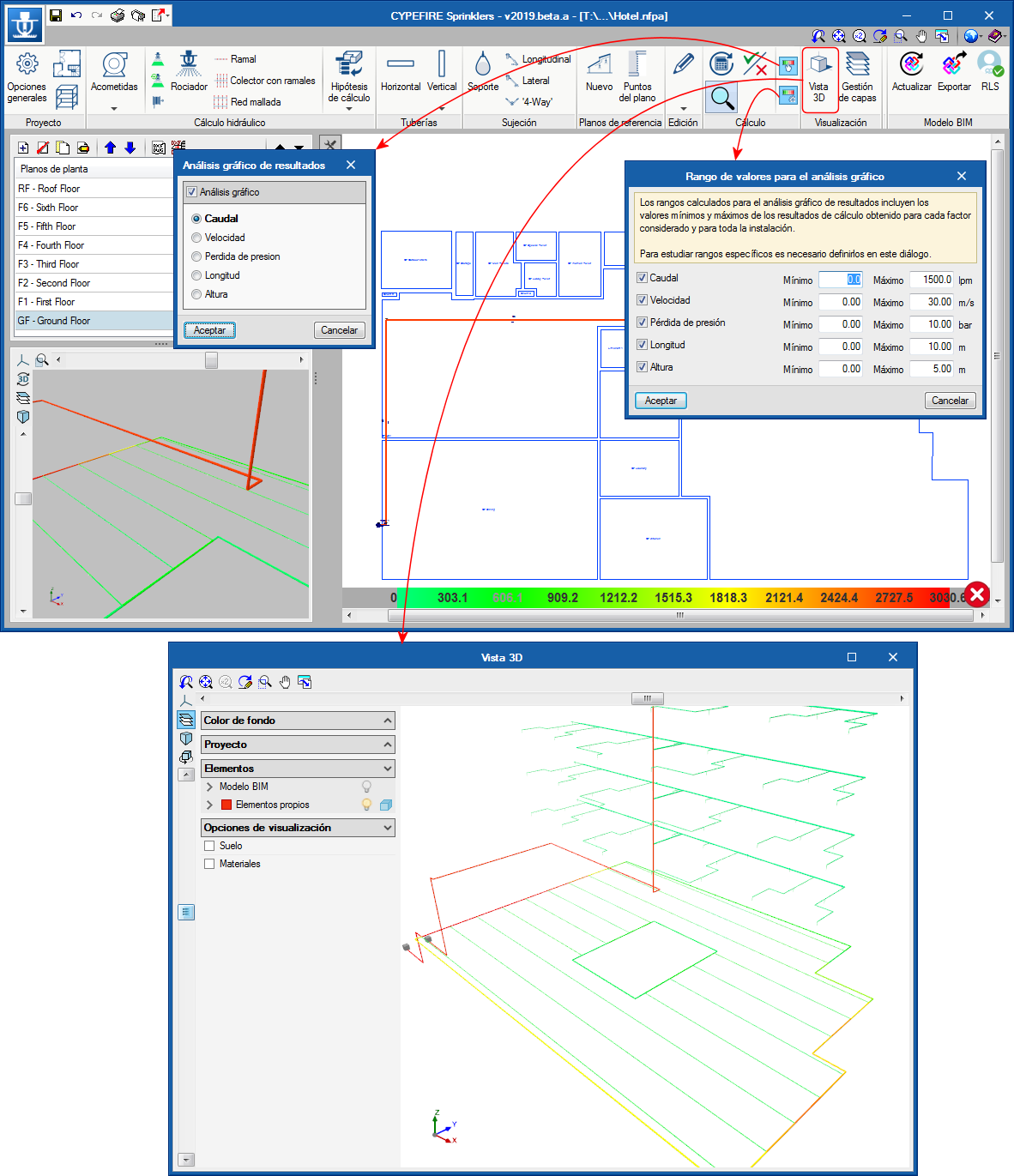
Task: Click Cancelar in Análisis gráfico dialog
Action: (340, 330)
